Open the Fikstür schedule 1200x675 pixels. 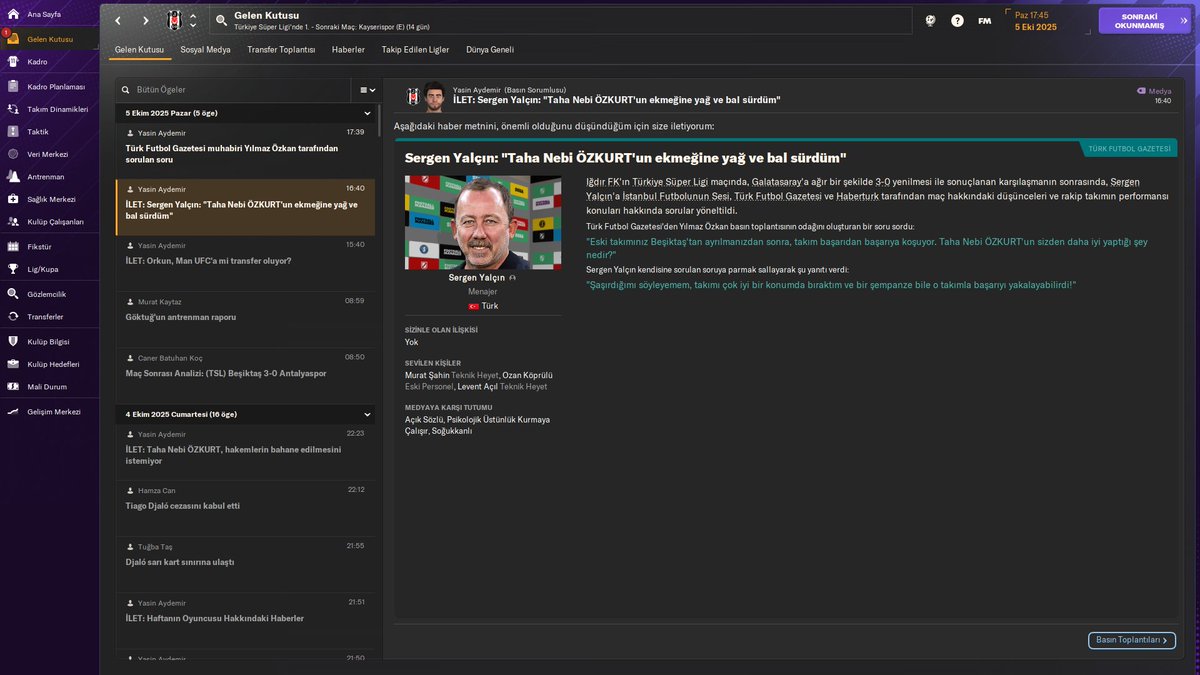(x=50, y=246)
